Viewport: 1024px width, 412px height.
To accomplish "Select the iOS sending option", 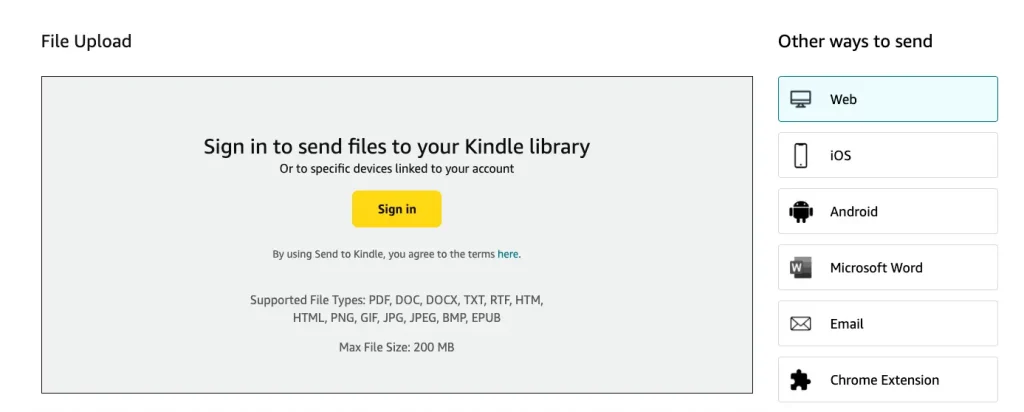I will point(888,155).
